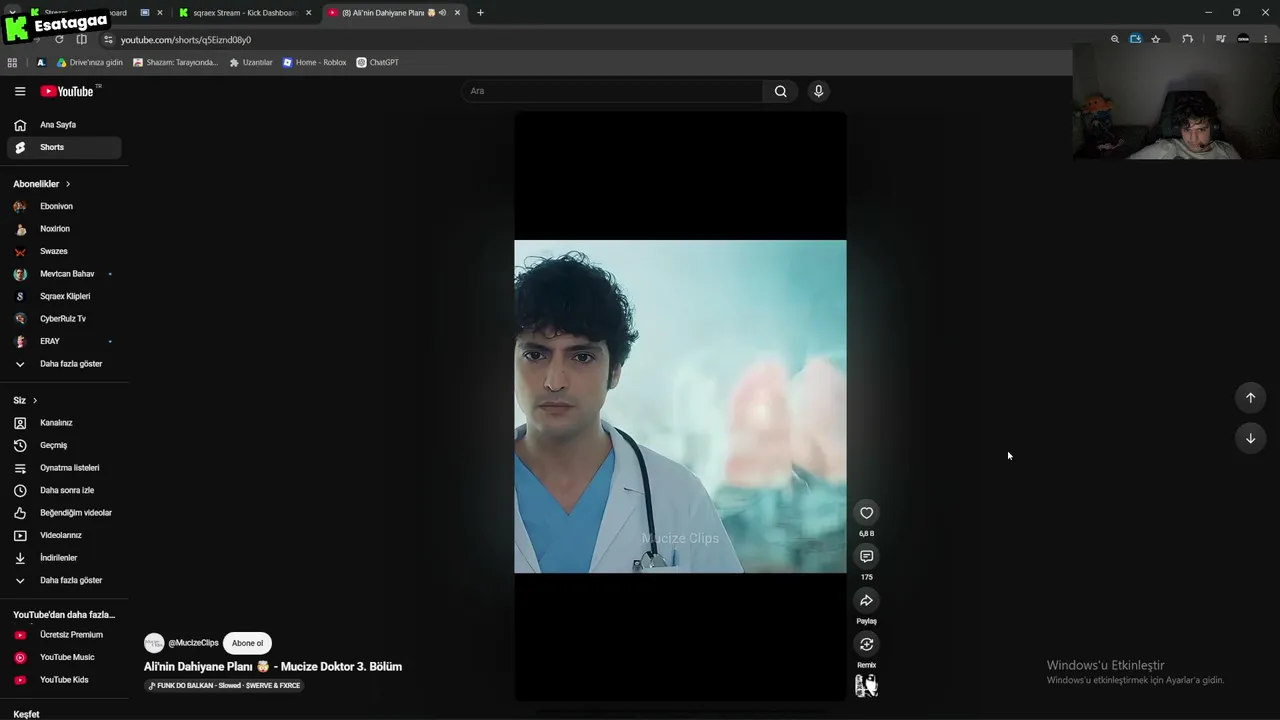Open Shazam bookmark
The width and height of the screenshot is (1280, 720).
[176, 62]
